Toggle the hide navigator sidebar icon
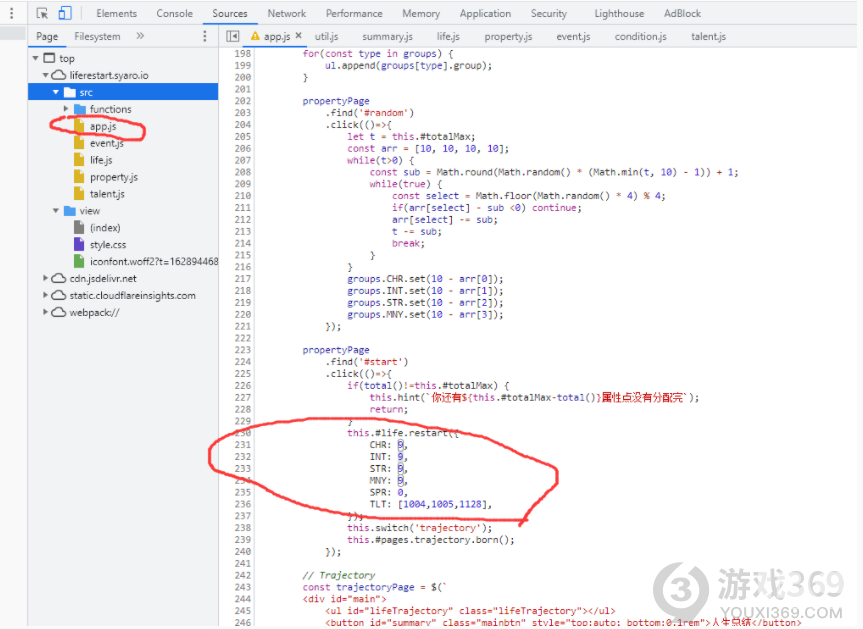The width and height of the screenshot is (863, 629). 233,36
